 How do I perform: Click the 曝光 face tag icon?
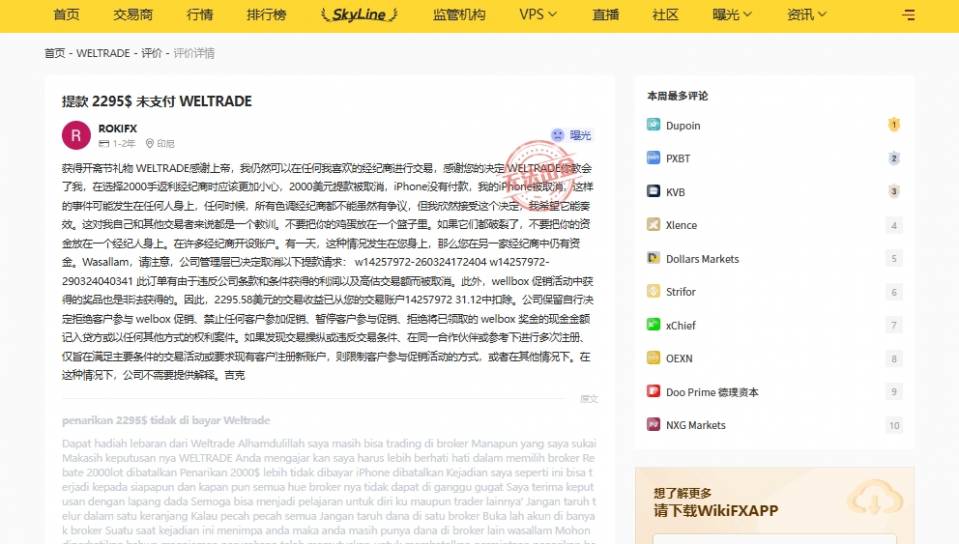pyautogui.click(x=557, y=135)
